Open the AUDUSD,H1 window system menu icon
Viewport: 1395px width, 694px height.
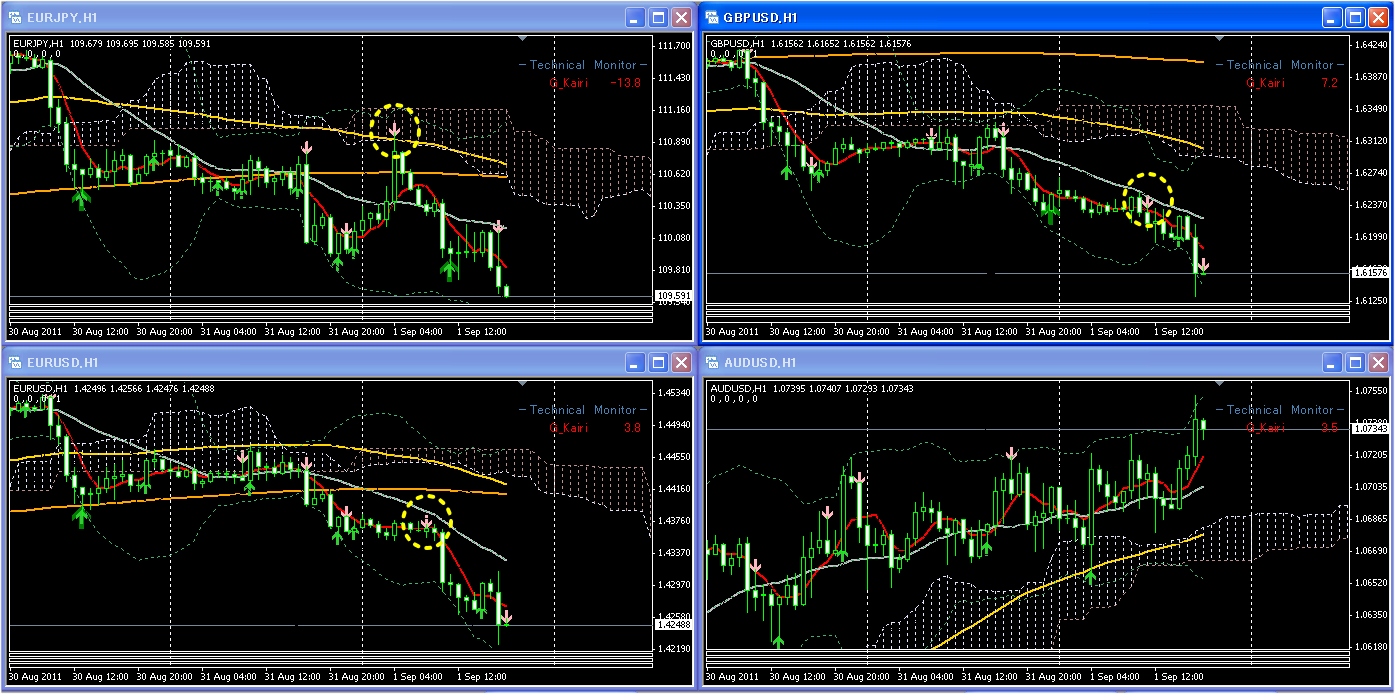712,362
